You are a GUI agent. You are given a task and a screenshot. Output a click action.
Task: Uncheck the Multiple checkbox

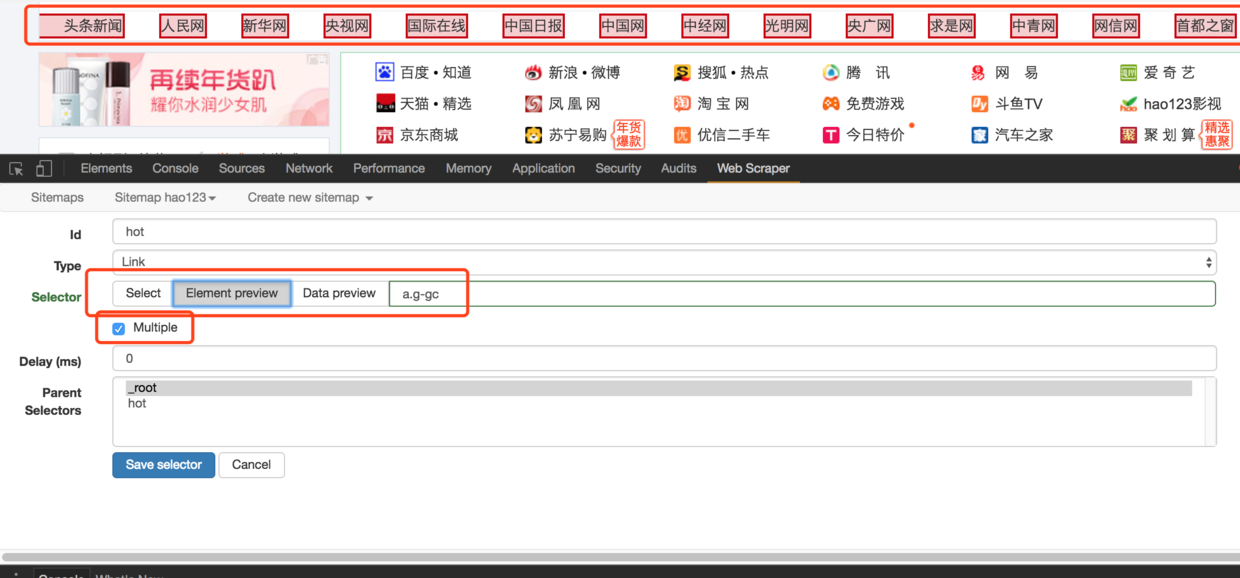[x=119, y=328]
